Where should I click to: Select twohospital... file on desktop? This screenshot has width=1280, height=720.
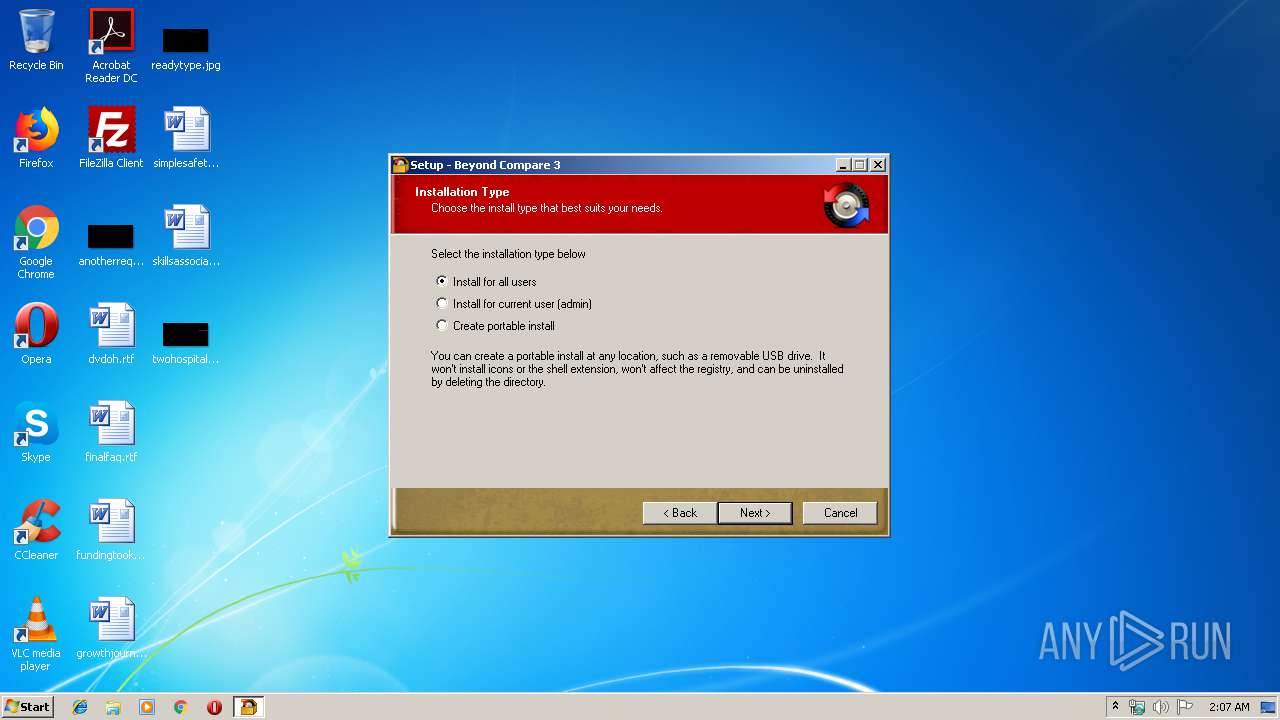click(186, 343)
